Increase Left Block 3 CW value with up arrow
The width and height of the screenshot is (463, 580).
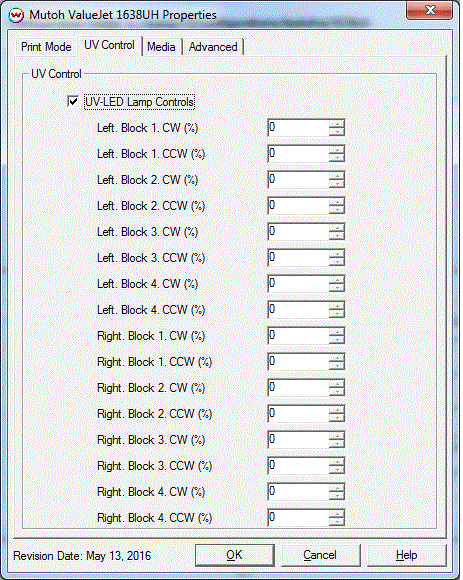pos(336,228)
